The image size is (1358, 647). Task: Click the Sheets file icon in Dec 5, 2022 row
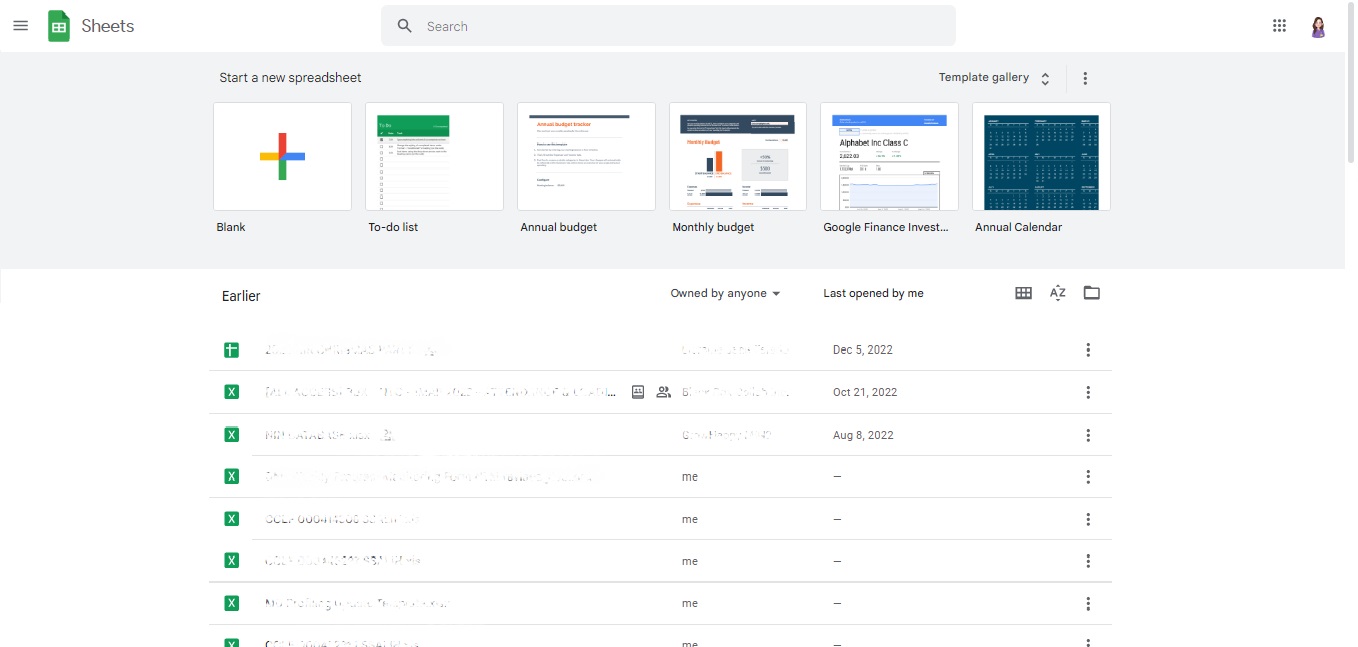(231, 350)
